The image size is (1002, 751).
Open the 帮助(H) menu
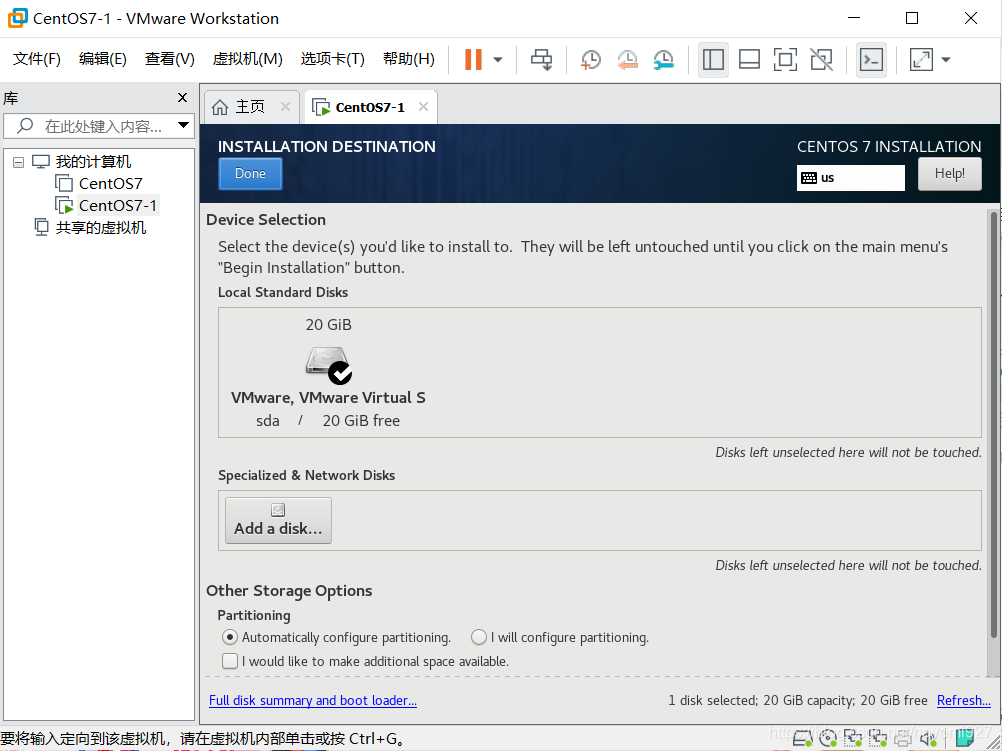408,59
